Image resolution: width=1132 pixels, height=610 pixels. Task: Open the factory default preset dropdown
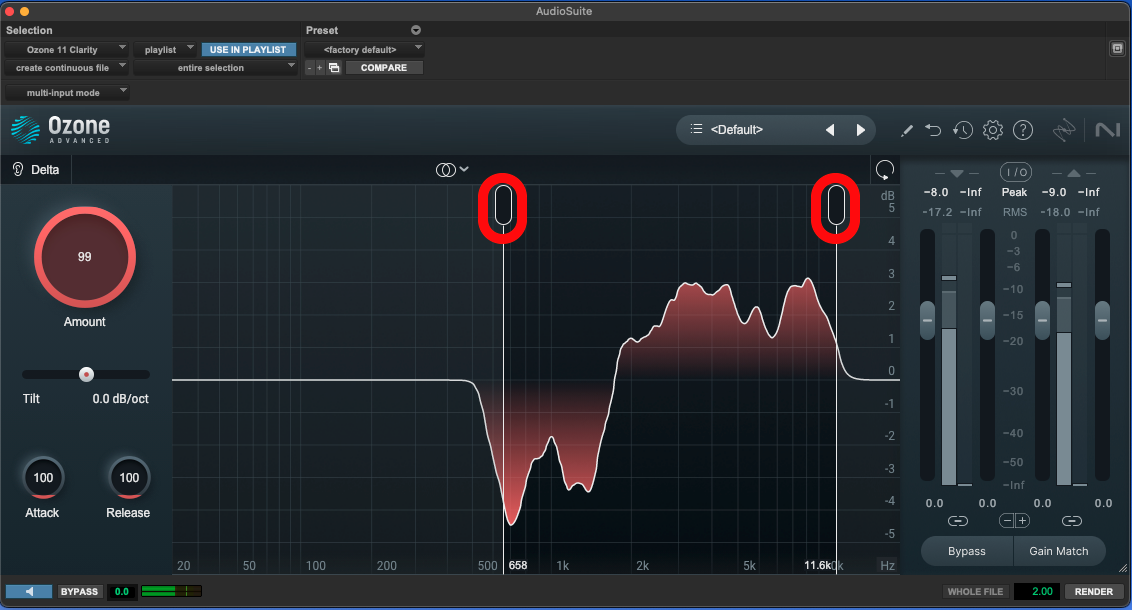coord(364,50)
